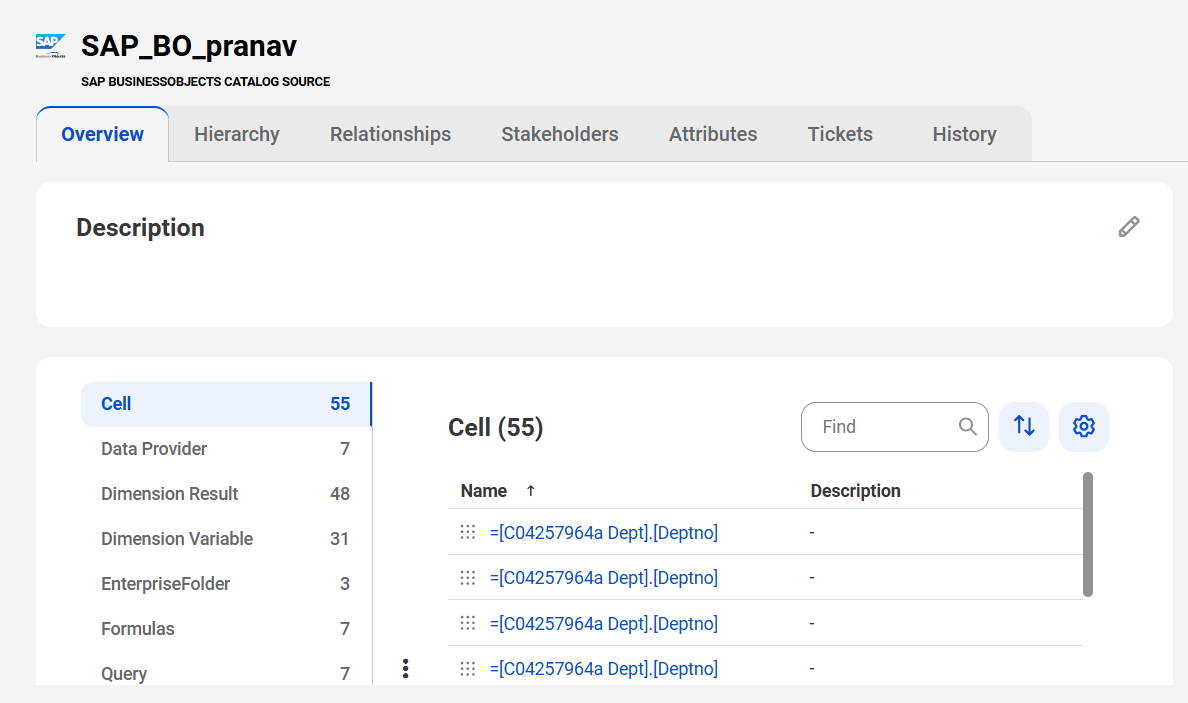Open the second =[C04257964a Dept].[Deptno] link
Screen dimensions: 1188x703
pyautogui.click(x=604, y=577)
